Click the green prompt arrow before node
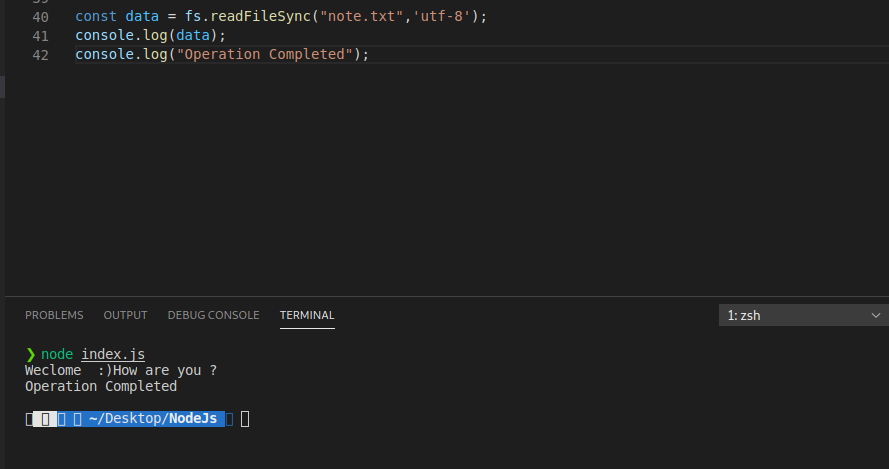The image size is (889, 469). (x=31, y=354)
